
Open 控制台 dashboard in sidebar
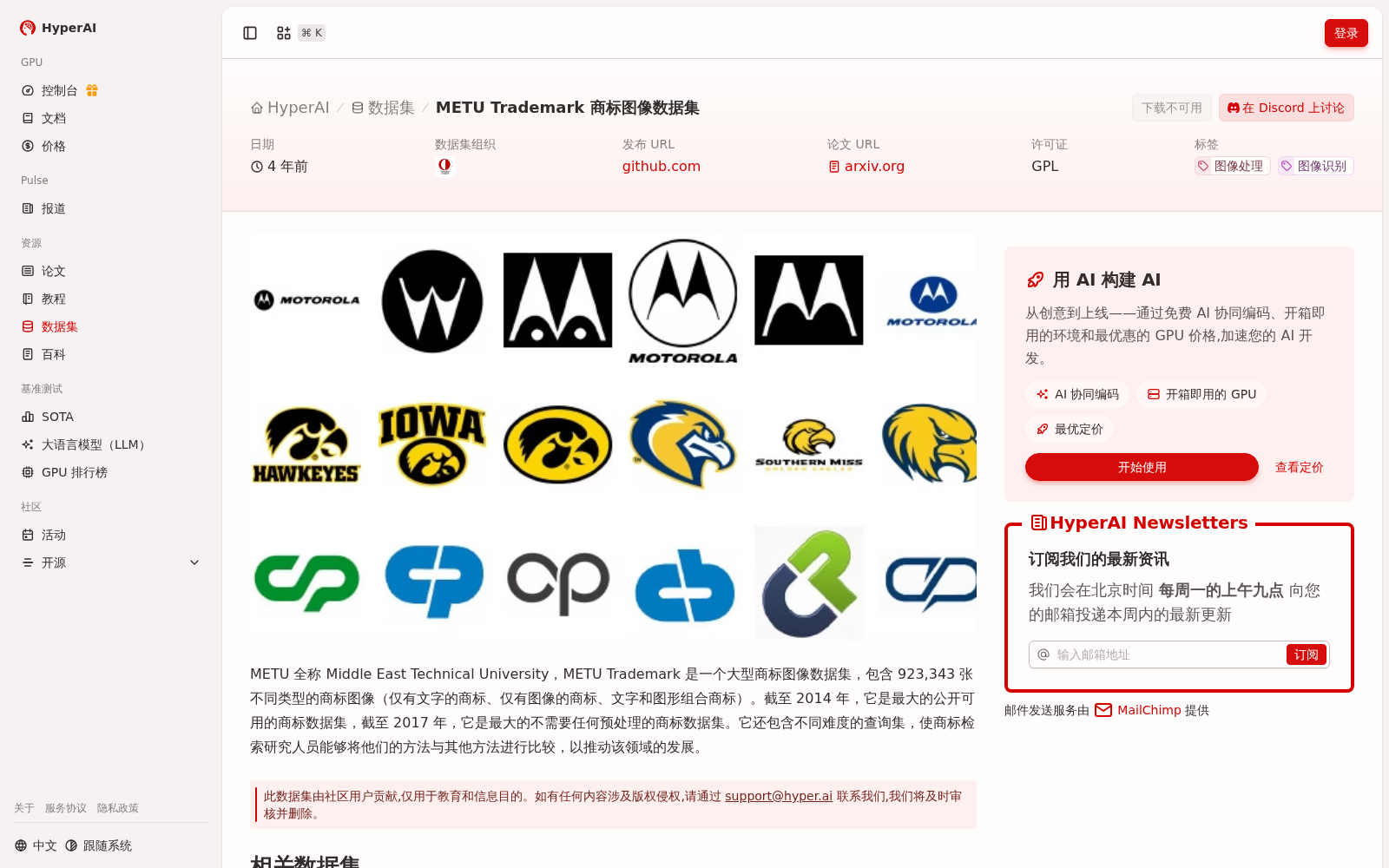(59, 90)
